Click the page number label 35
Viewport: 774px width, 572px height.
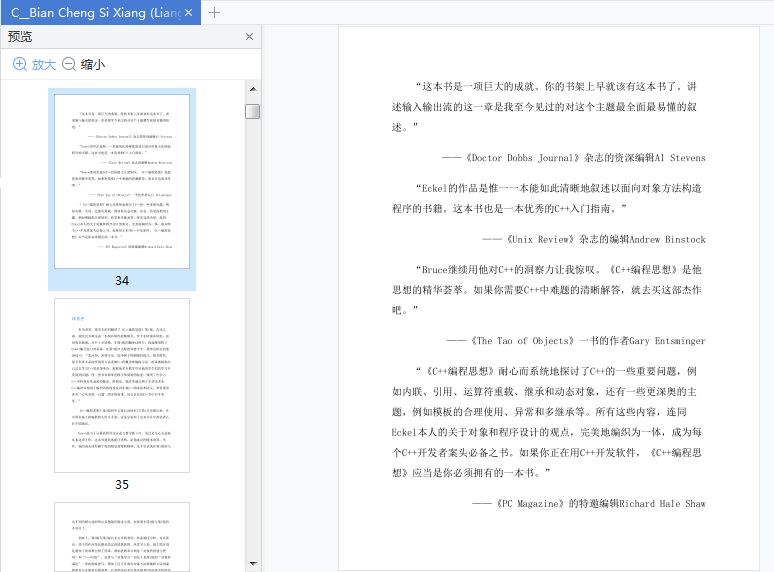point(122,485)
